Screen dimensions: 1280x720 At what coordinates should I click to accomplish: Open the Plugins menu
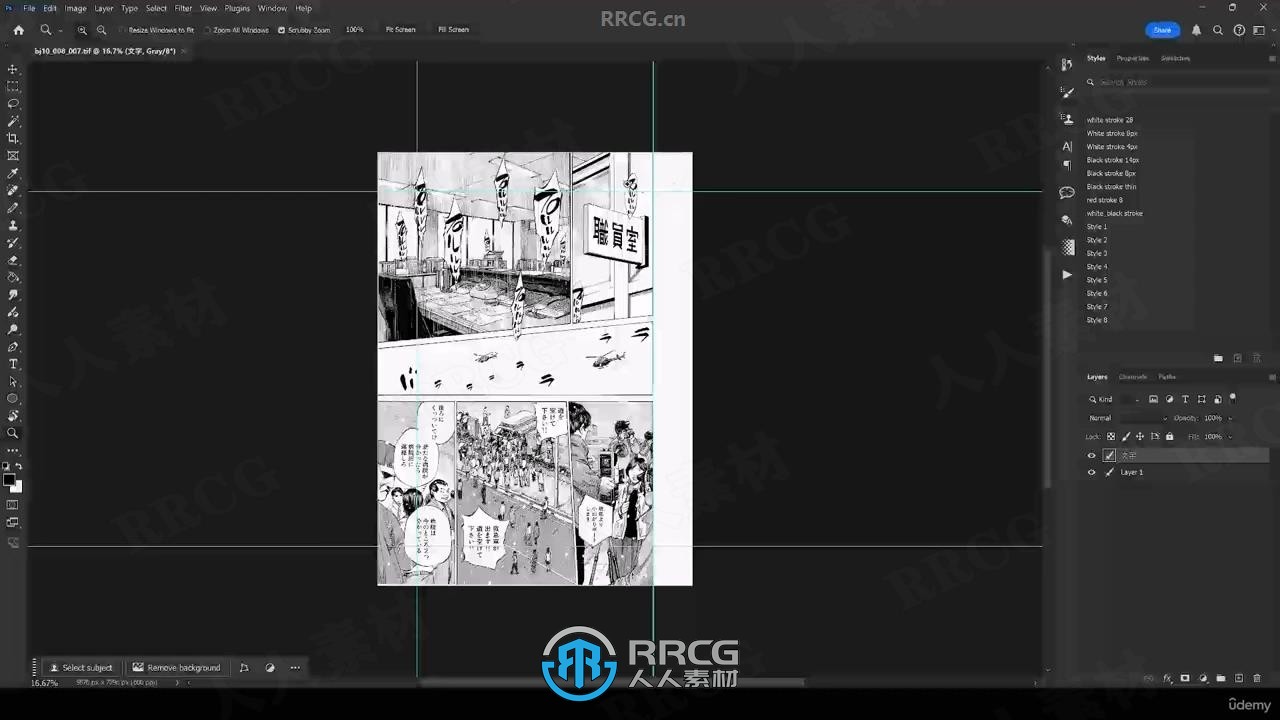237,8
